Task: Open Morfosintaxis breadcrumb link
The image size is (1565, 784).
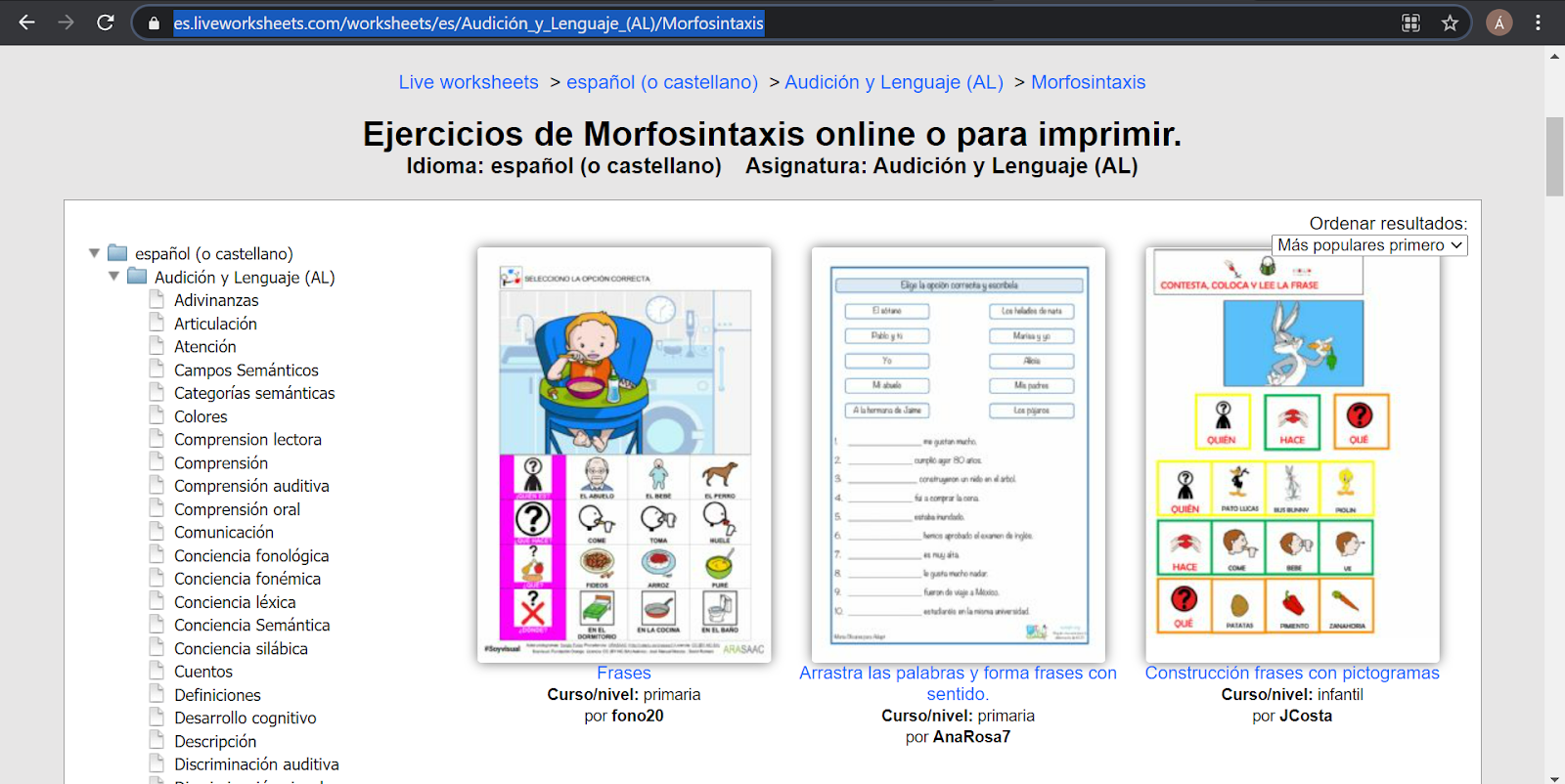Action: pyautogui.click(x=1089, y=82)
